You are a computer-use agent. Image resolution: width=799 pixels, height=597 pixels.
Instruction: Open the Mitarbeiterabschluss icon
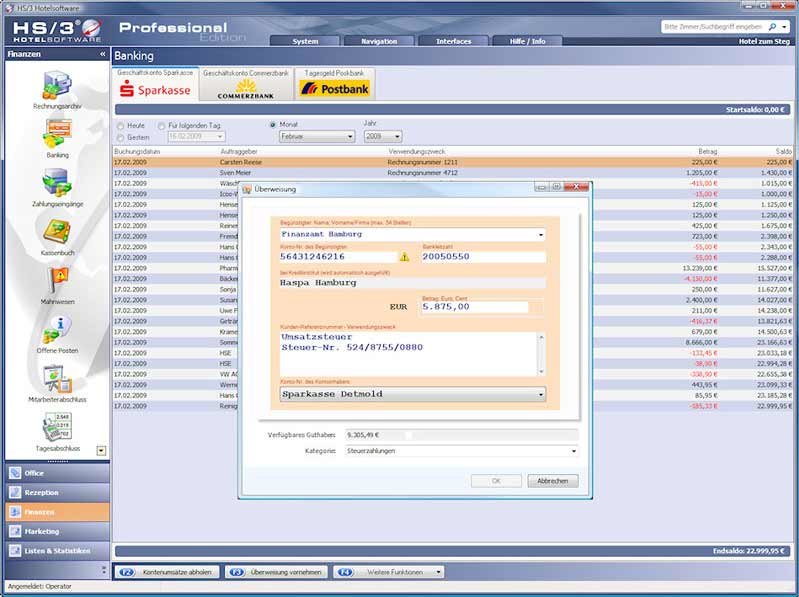coord(57,379)
